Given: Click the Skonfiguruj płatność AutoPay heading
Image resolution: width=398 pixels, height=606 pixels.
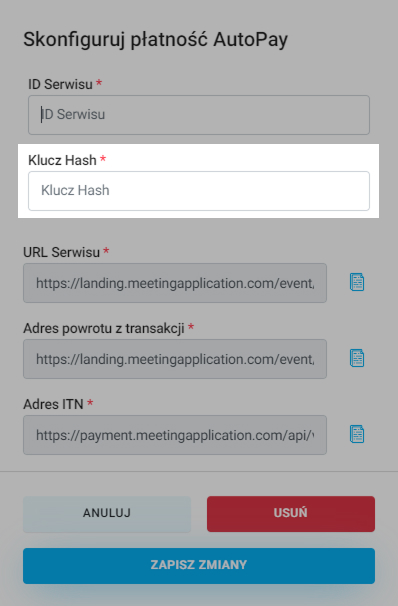Looking at the screenshot, I should pyautogui.click(x=155, y=39).
